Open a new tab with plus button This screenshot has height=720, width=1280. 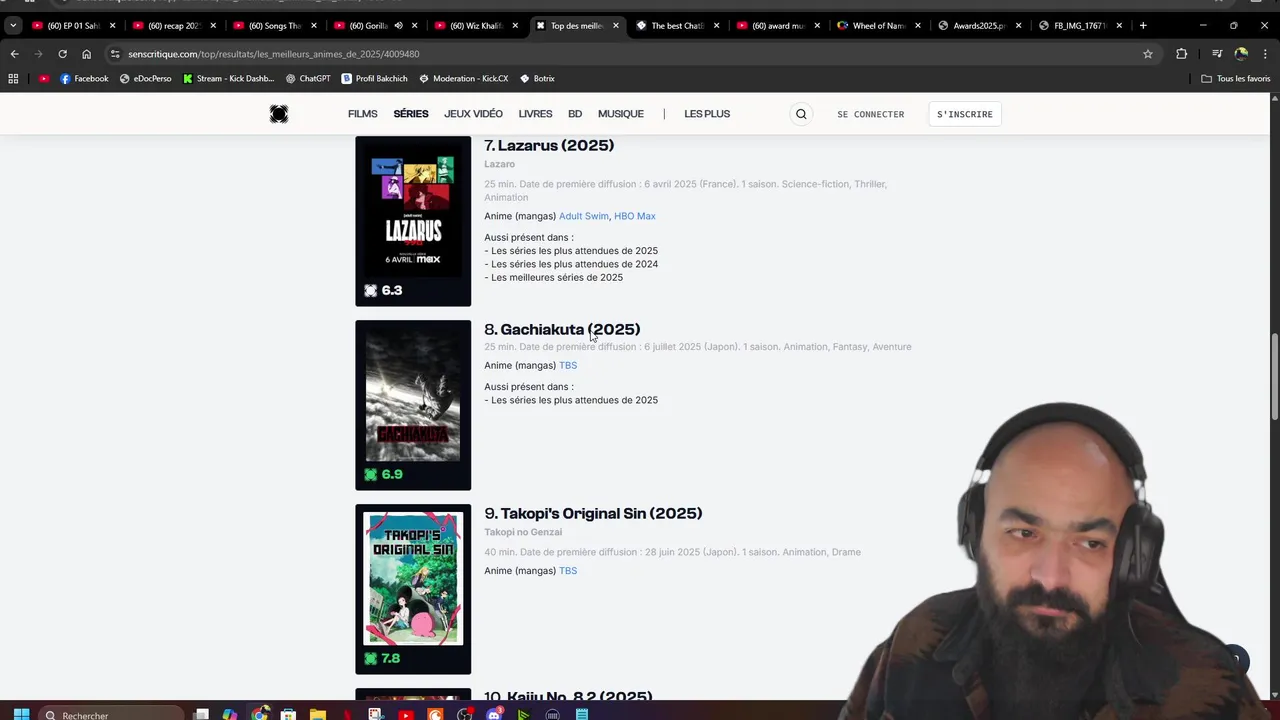pos(1143,25)
